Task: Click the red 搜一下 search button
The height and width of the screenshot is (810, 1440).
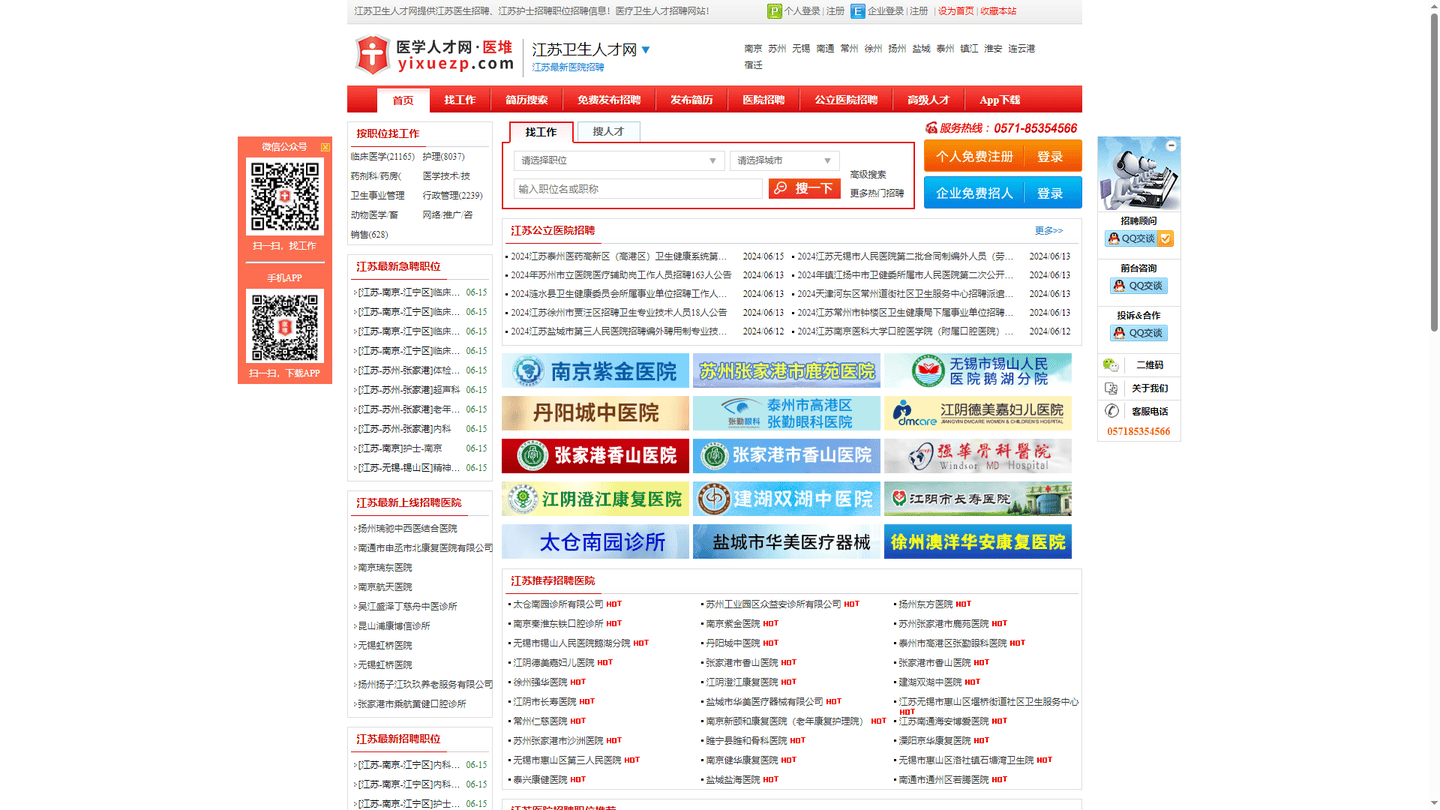Action: click(805, 189)
